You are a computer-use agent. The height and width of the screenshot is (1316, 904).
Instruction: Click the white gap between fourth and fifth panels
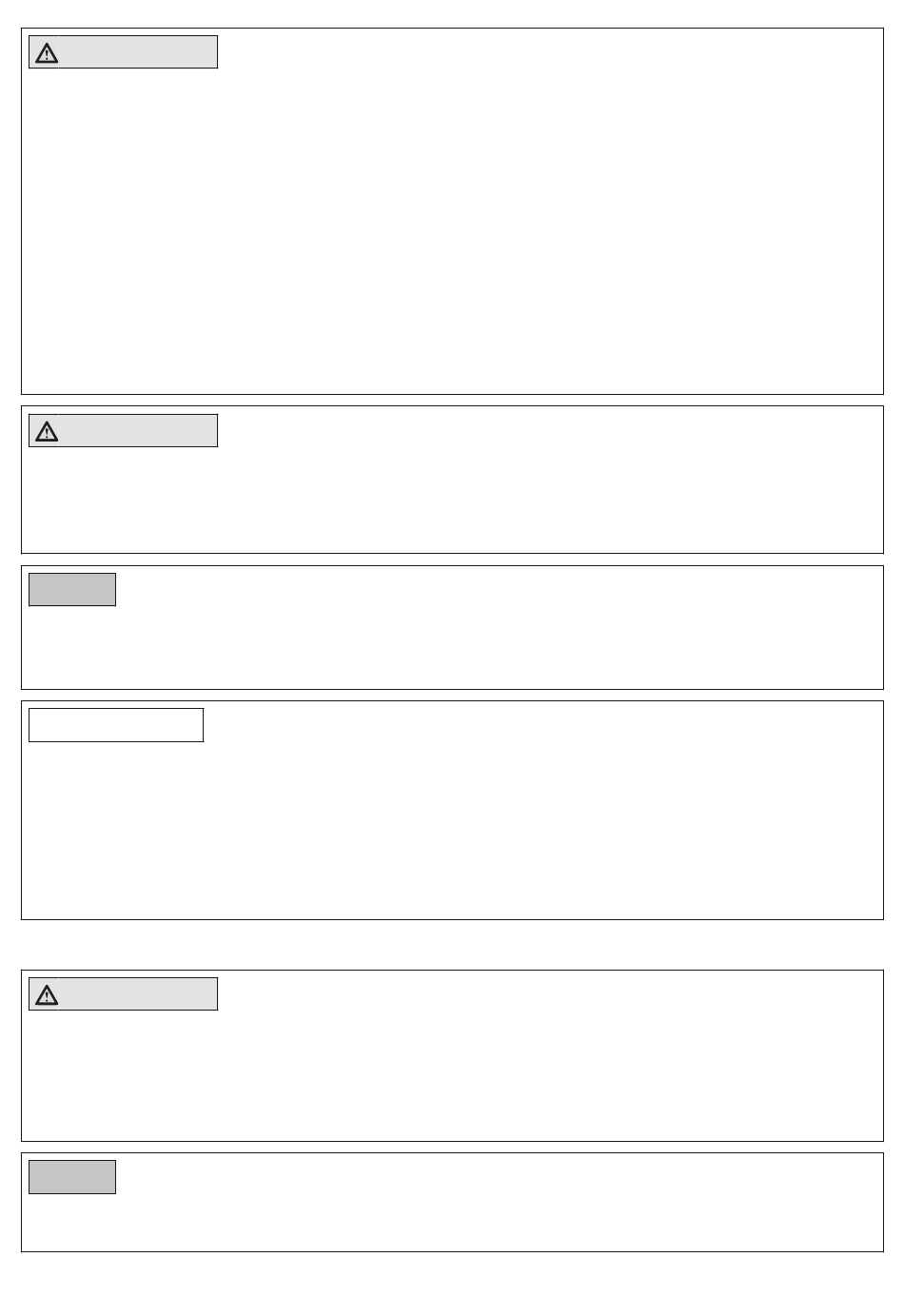tap(452, 945)
